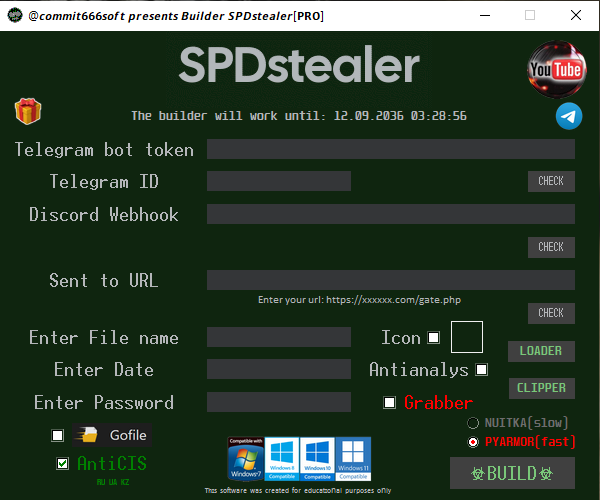600x500 pixels.
Task: Click the Gofile logo button
Action: click(x=112, y=435)
